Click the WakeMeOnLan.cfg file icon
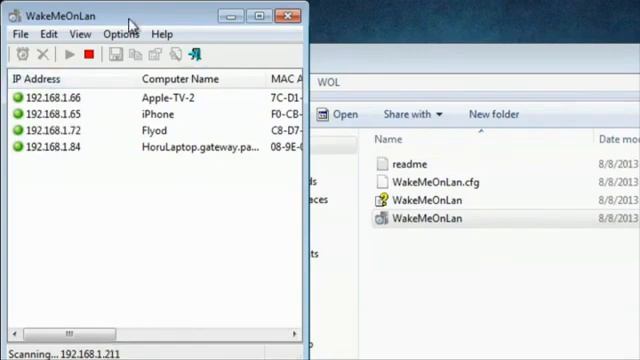 (382, 182)
